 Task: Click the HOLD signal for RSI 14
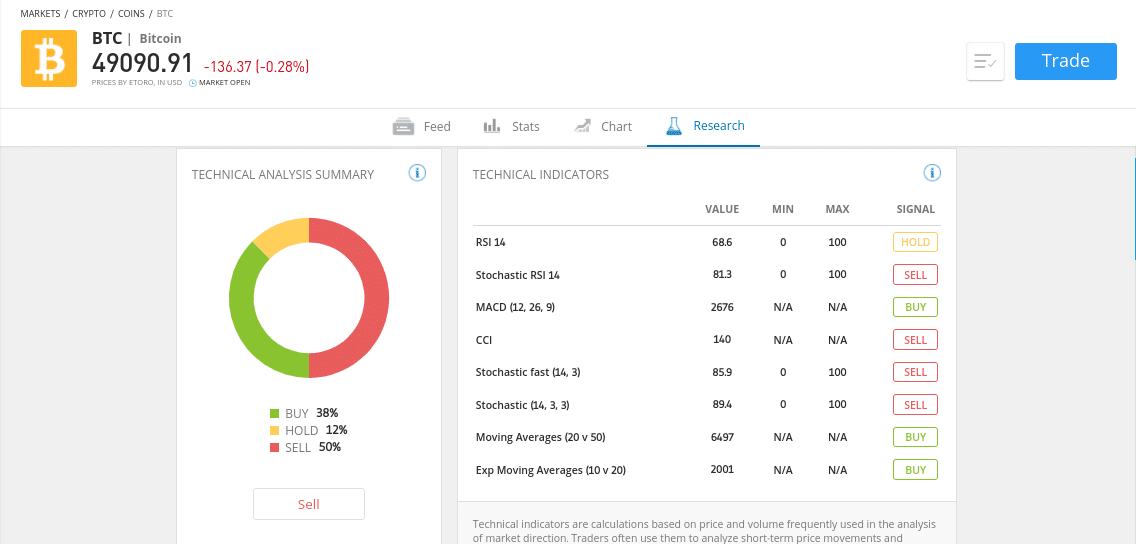(x=915, y=242)
